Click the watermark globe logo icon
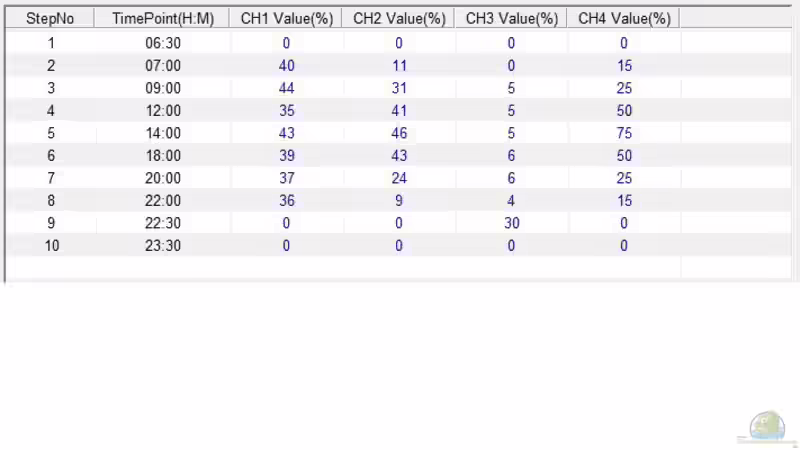The height and width of the screenshot is (450, 800). click(x=768, y=426)
